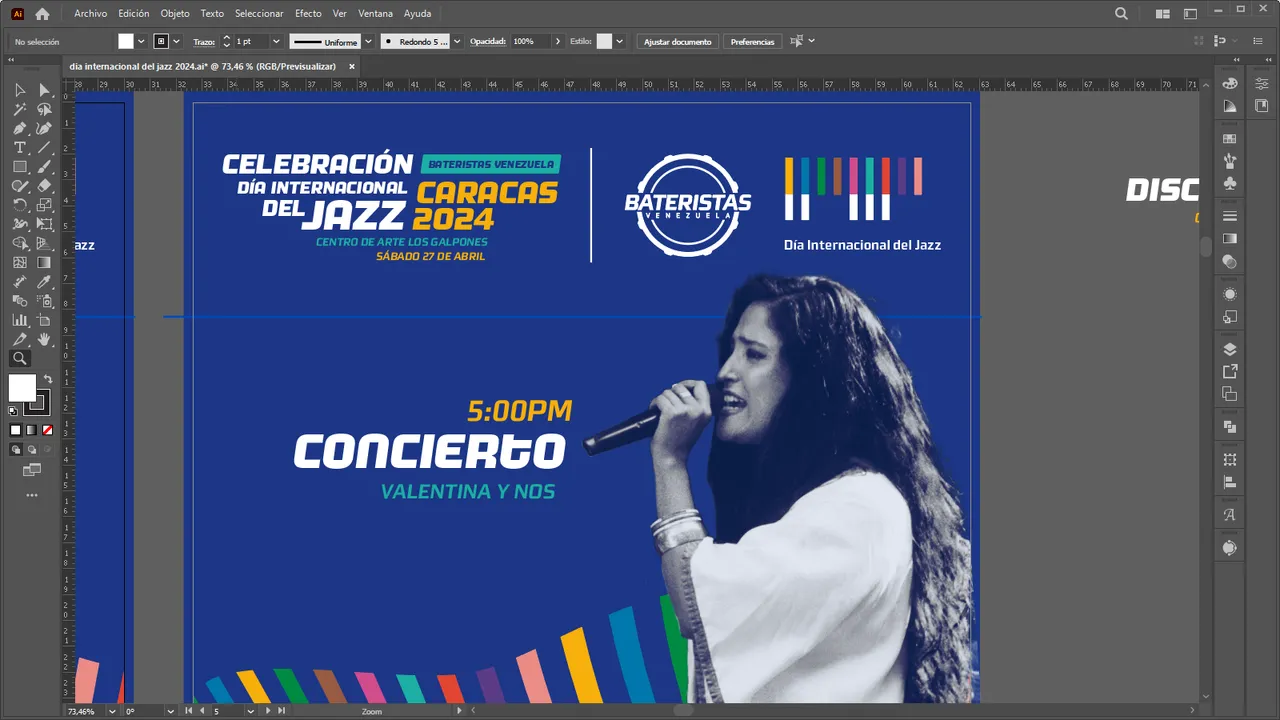Reset to default fill and stroke
The width and height of the screenshot is (1280, 720).
(13, 410)
